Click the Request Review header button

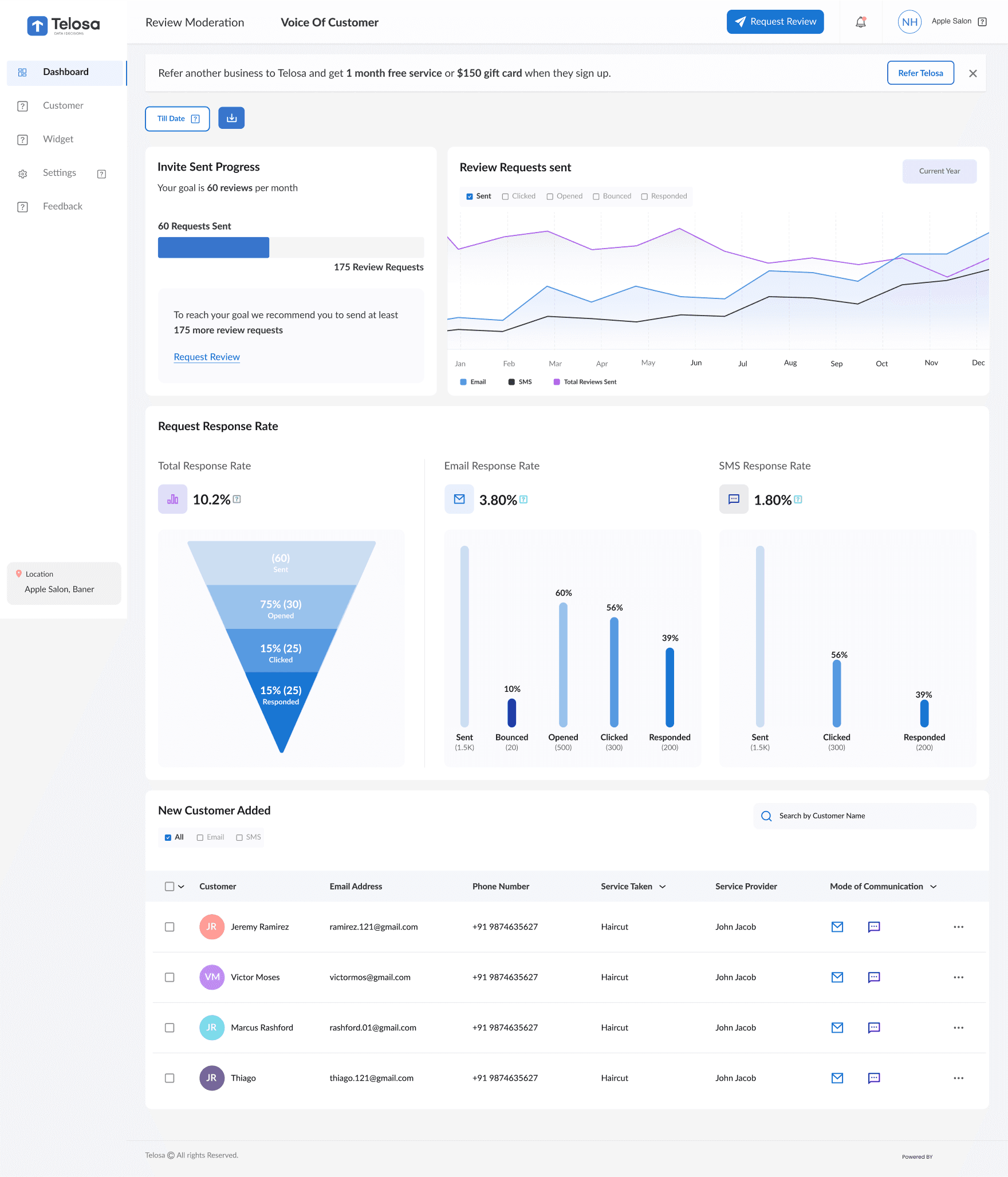point(775,22)
